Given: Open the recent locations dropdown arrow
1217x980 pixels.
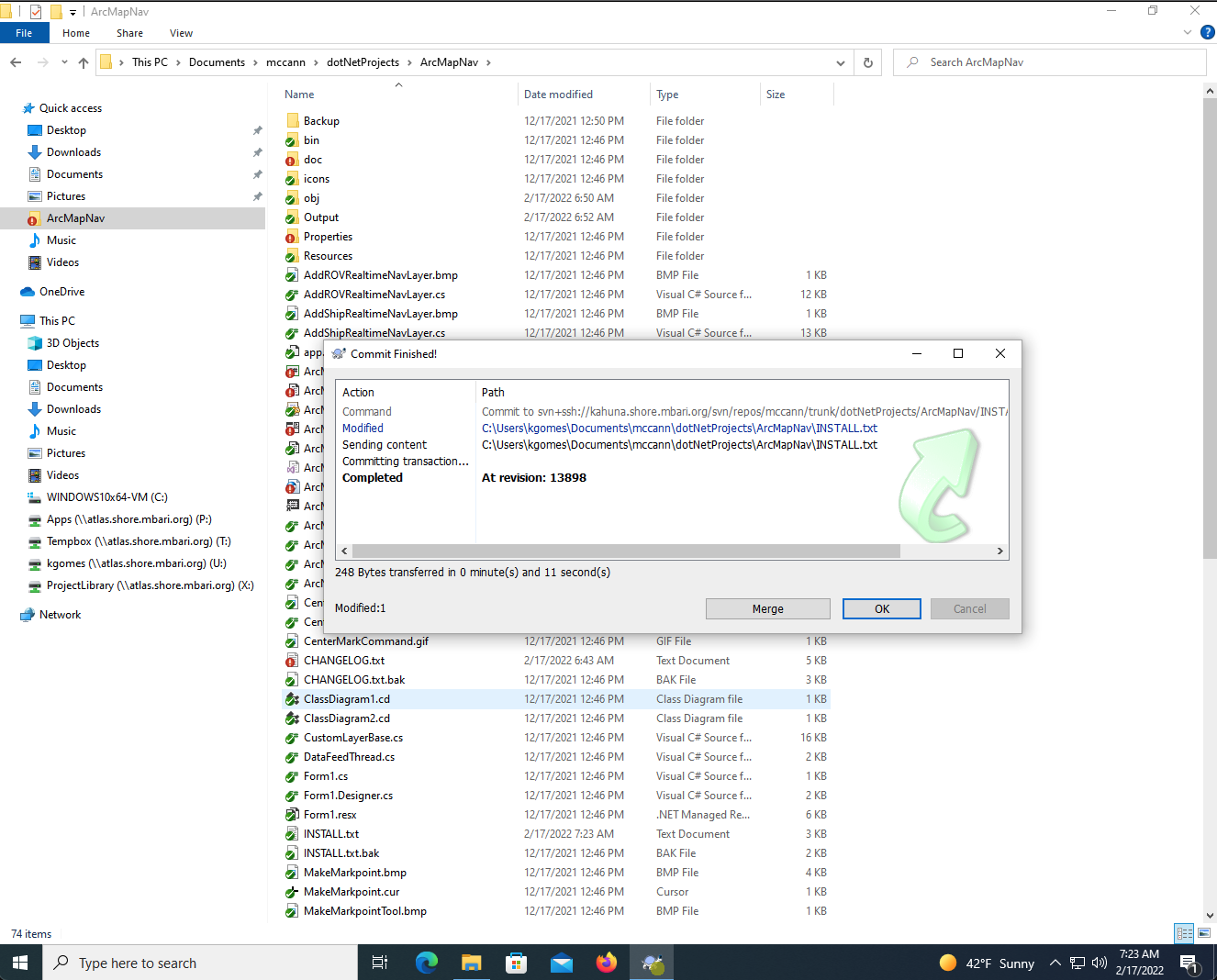Looking at the screenshot, I should 64,62.
